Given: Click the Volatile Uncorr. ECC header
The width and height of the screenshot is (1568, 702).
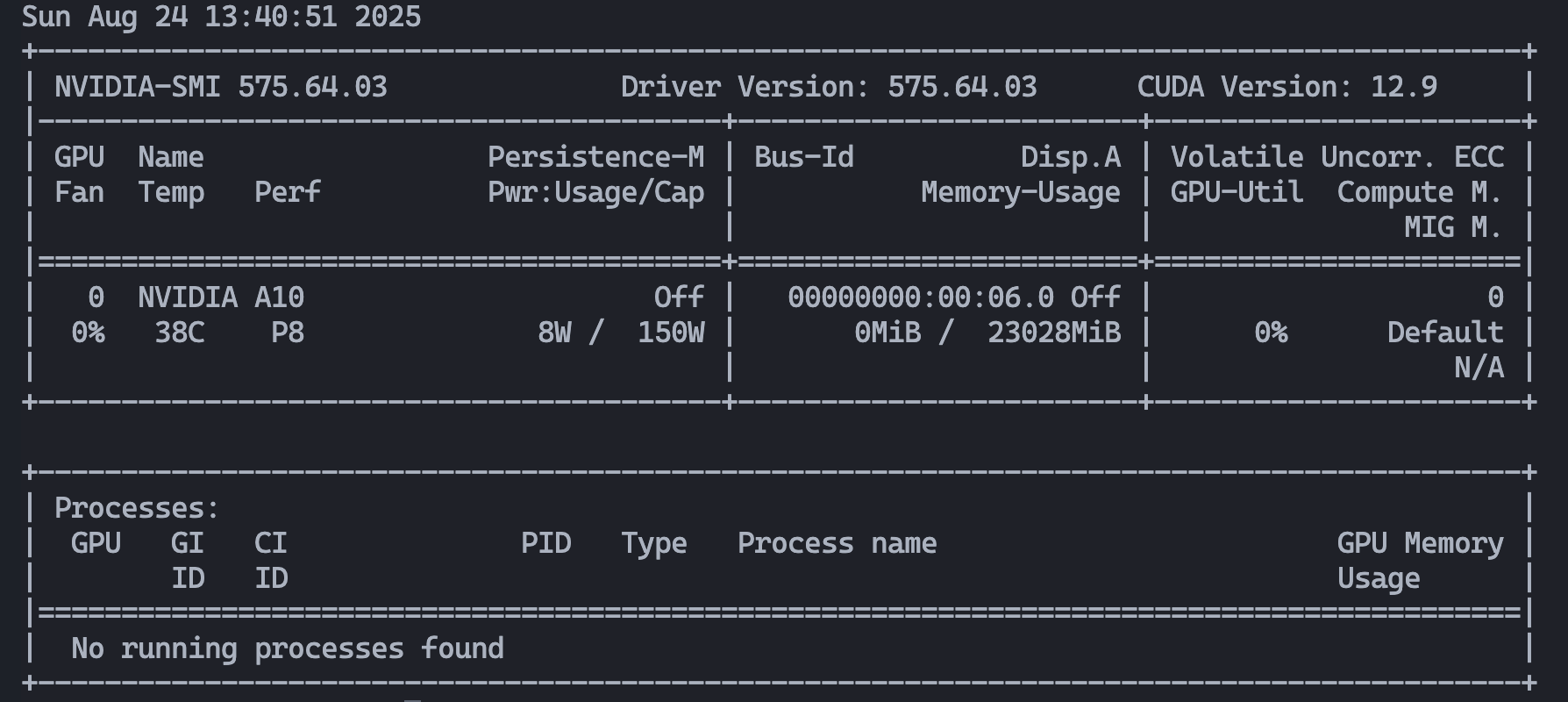Looking at the screenshot, I should pos(1336,157).
